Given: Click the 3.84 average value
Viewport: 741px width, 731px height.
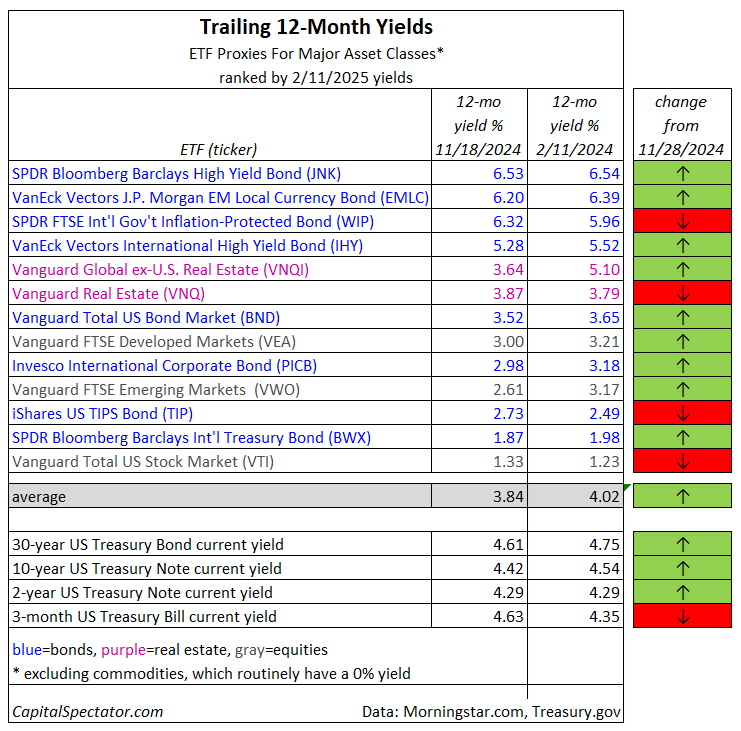Looking at the screenshot, I should tap(508, 497).
